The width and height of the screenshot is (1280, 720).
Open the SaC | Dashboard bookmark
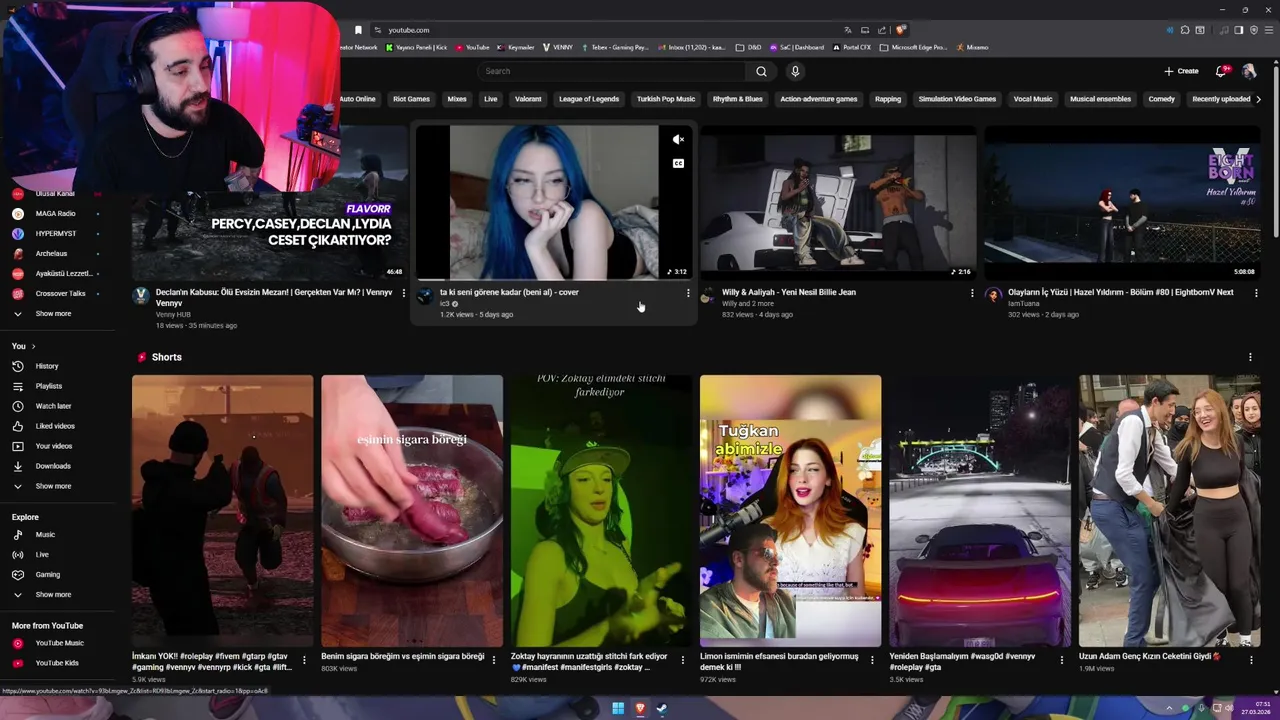click(797, 47)
